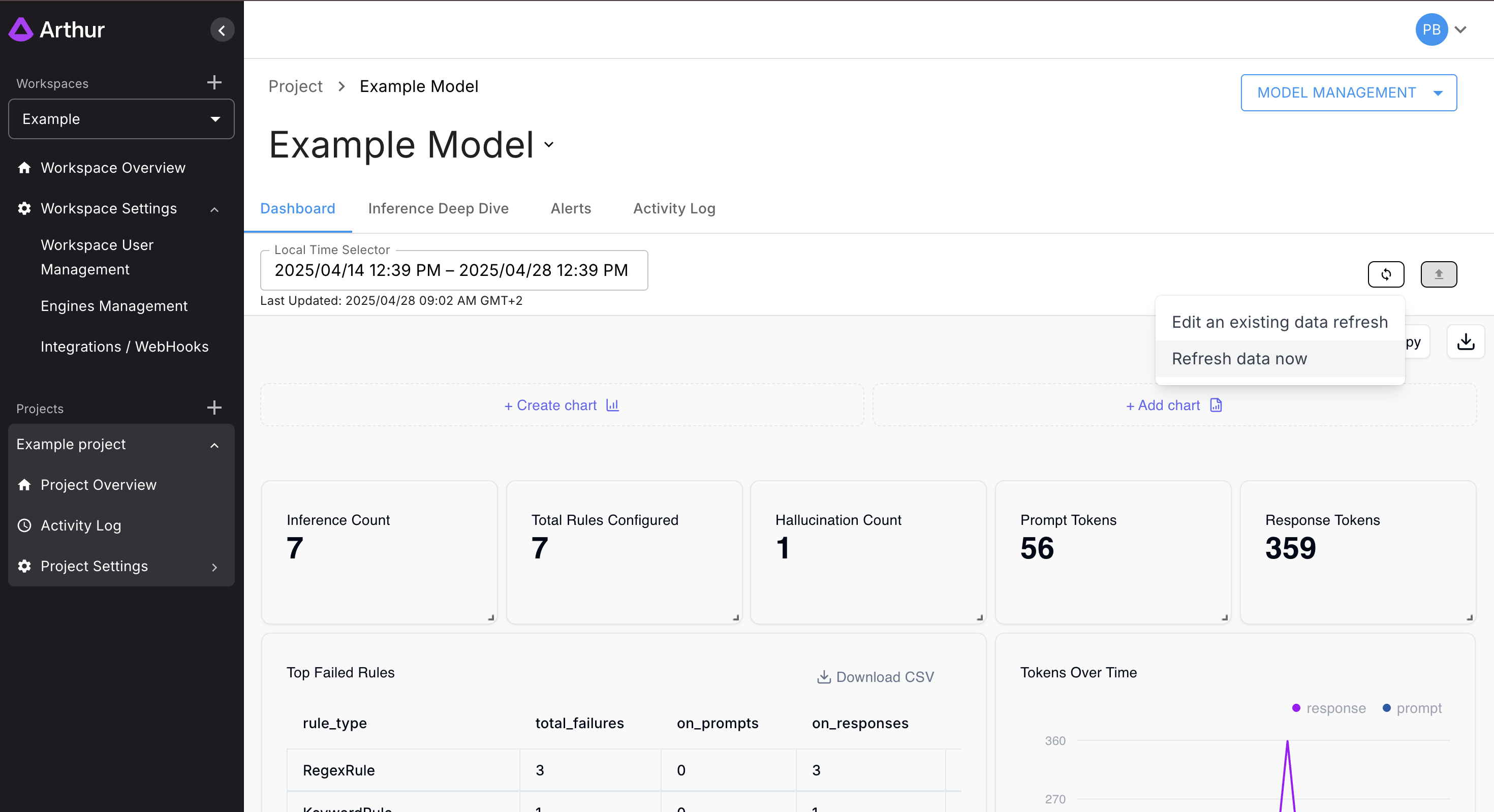Viewport: 1494px width, 812px height.
Task: Click the Arthur logo icon
Action: tap(21, 29)
